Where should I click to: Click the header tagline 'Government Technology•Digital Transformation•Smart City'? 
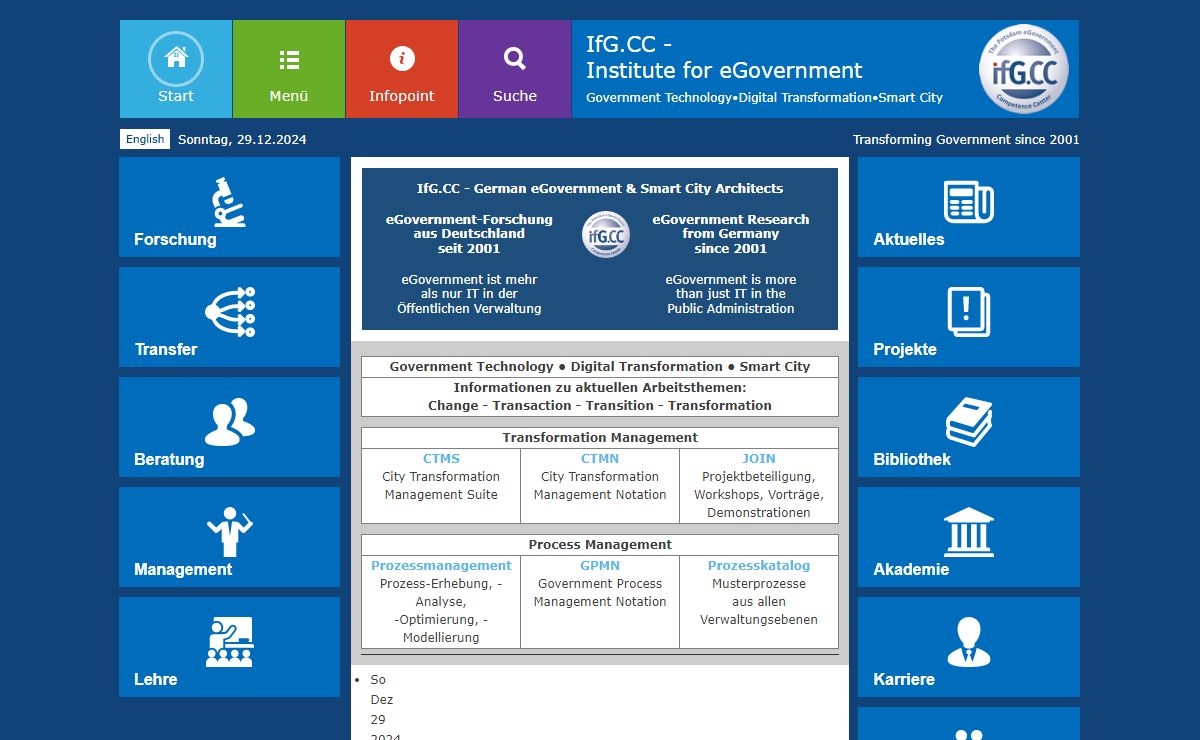(x=765, y=98)
